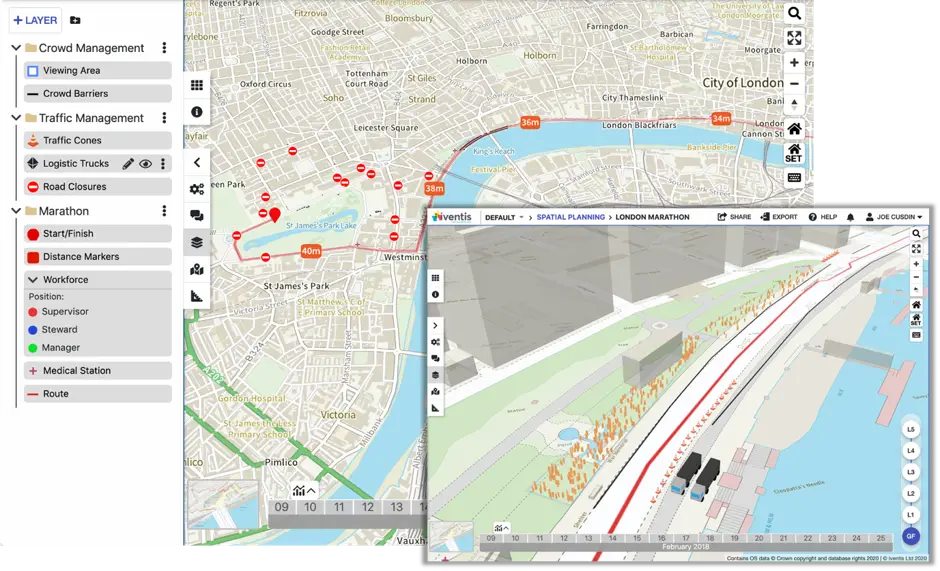
Task: Select hour 12 on main map timeline
Action: tap(367, 507)
